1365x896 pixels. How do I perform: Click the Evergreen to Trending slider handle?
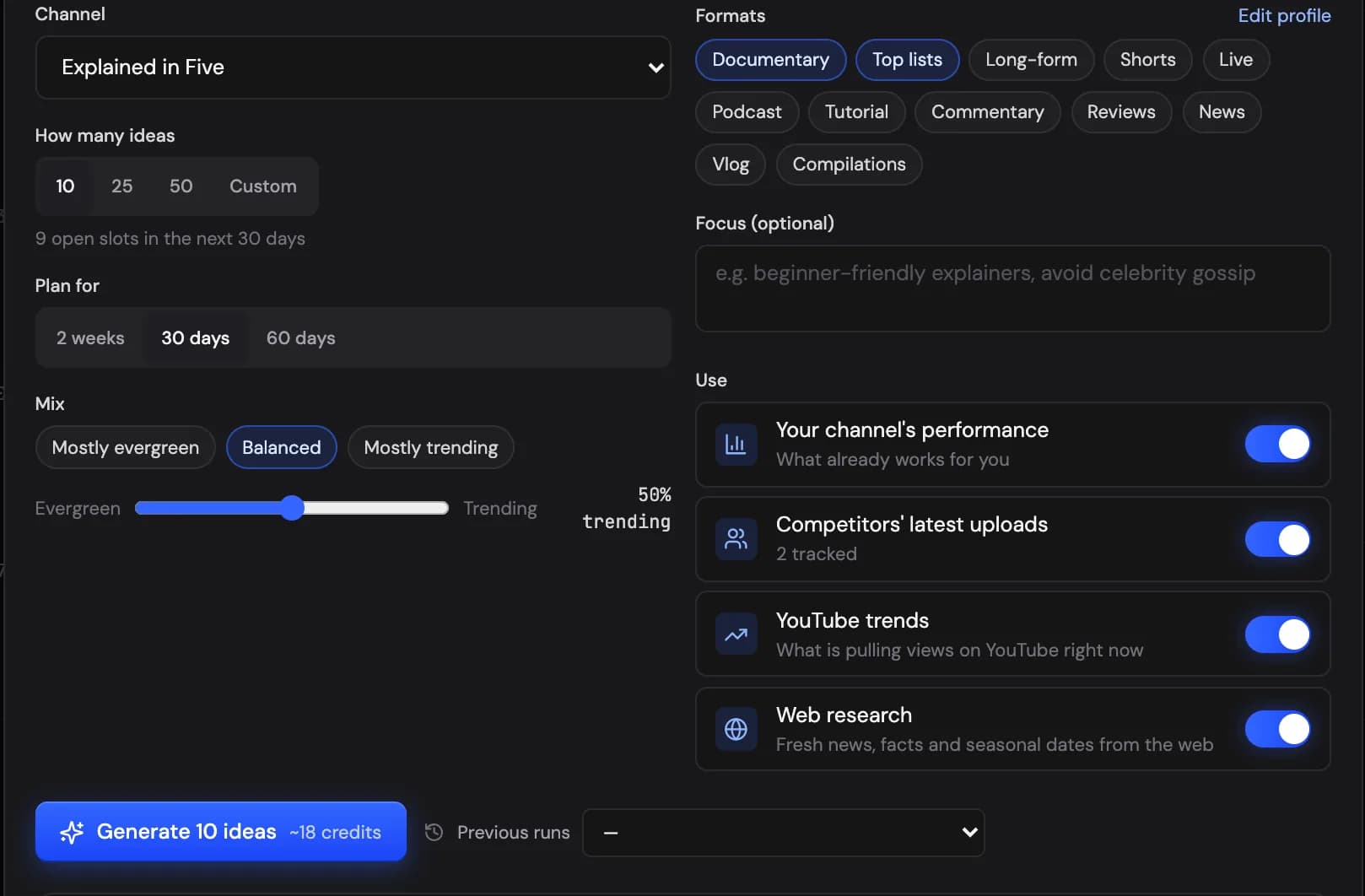tap(292, 508)
